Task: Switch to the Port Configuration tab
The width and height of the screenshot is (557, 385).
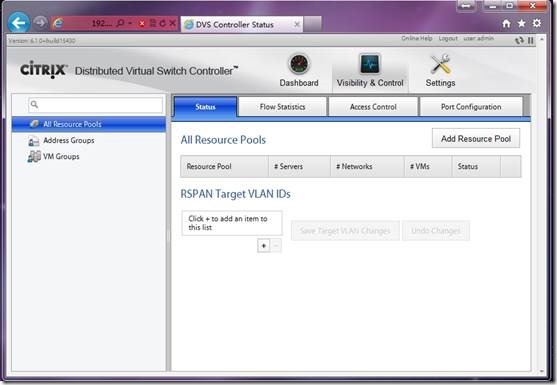Action: [471, 107]
